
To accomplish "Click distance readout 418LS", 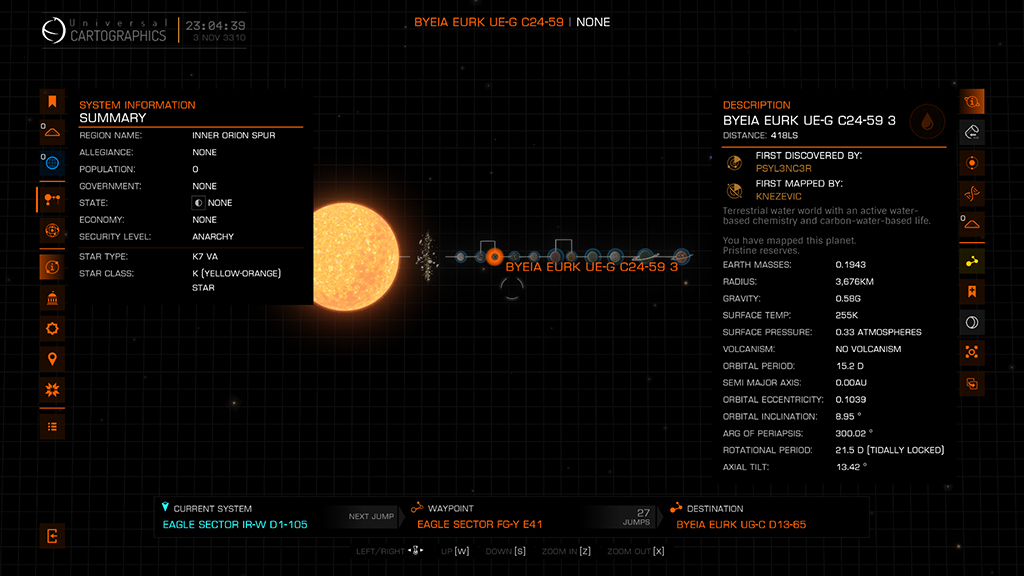I will 784,135.
